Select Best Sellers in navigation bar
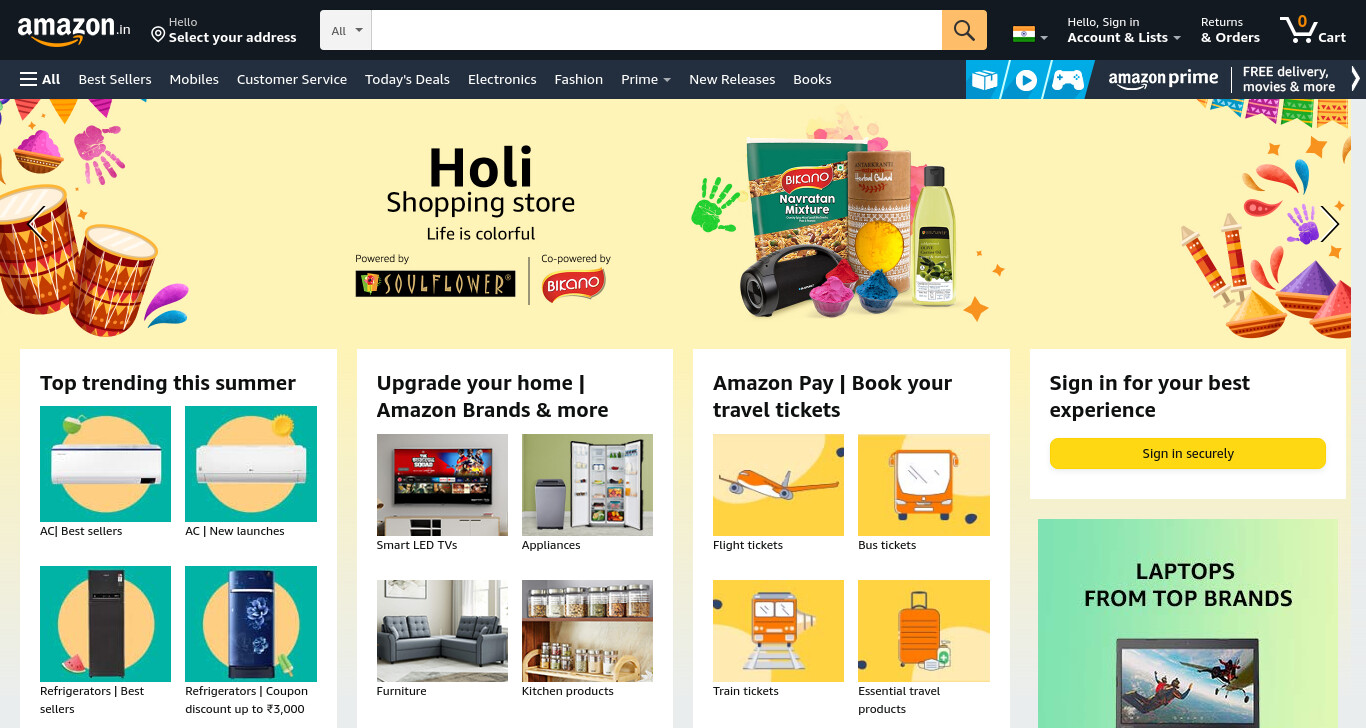 tap(115, 79)
